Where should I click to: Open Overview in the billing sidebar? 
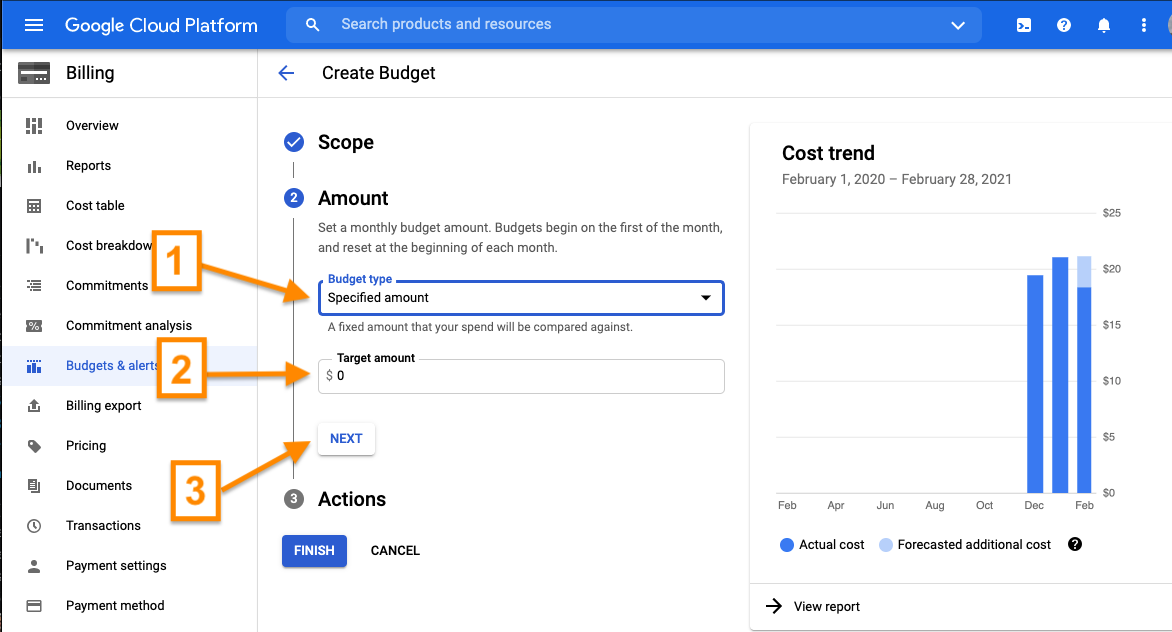tap(92, 126)
